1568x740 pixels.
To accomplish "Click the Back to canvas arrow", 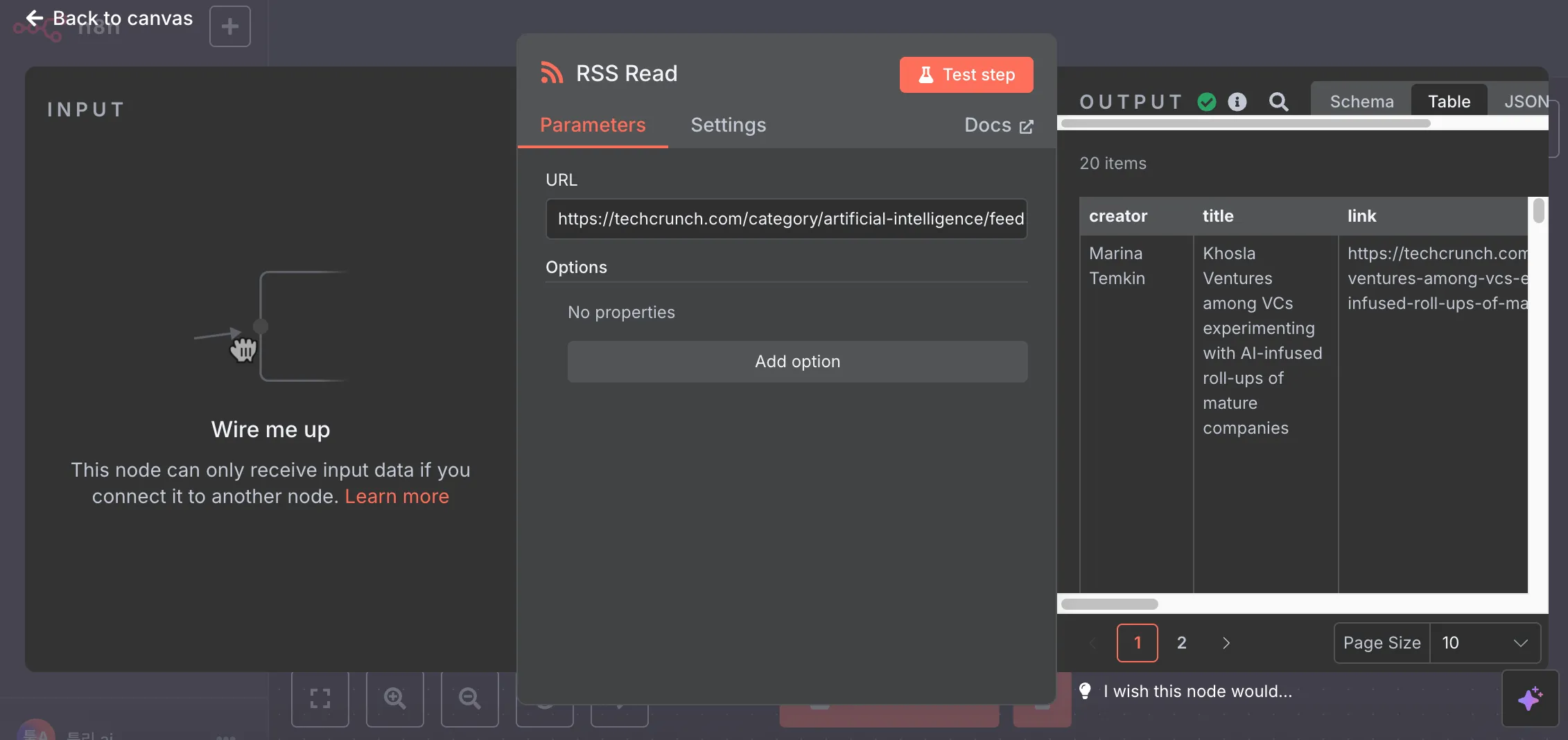I will point(35,18).
